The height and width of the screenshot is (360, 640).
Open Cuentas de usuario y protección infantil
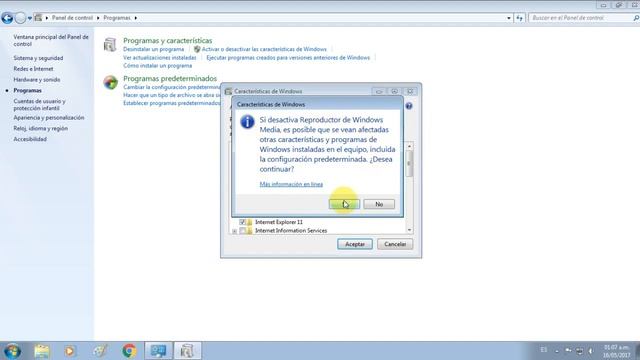click(39, 104)
